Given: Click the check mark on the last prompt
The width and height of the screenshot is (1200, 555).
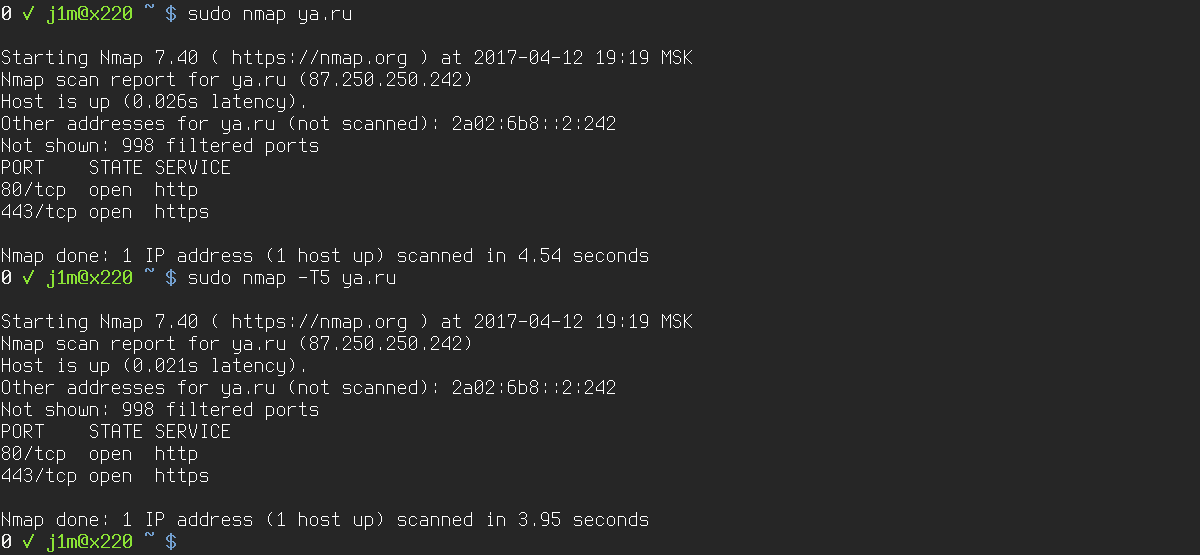Looking at the screenshot, I should pyautogui.click(x=28, y=542).
